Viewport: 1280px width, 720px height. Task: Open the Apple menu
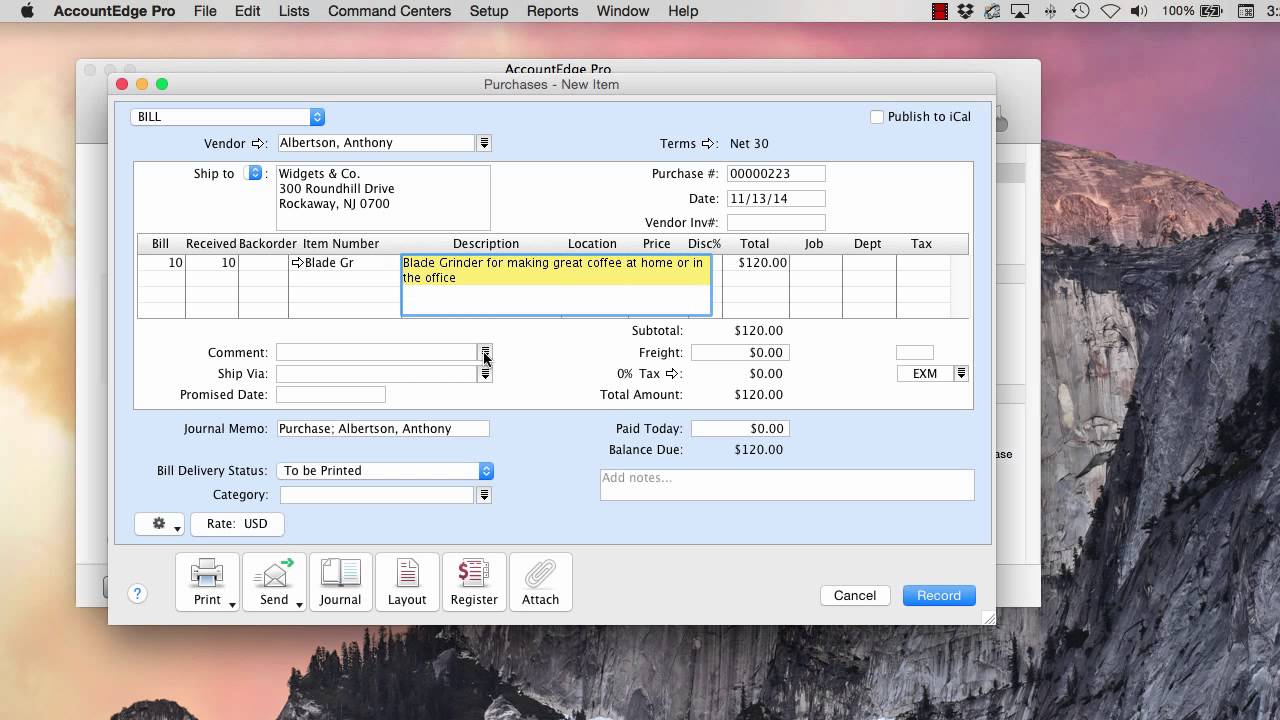[x=27, y=11]
